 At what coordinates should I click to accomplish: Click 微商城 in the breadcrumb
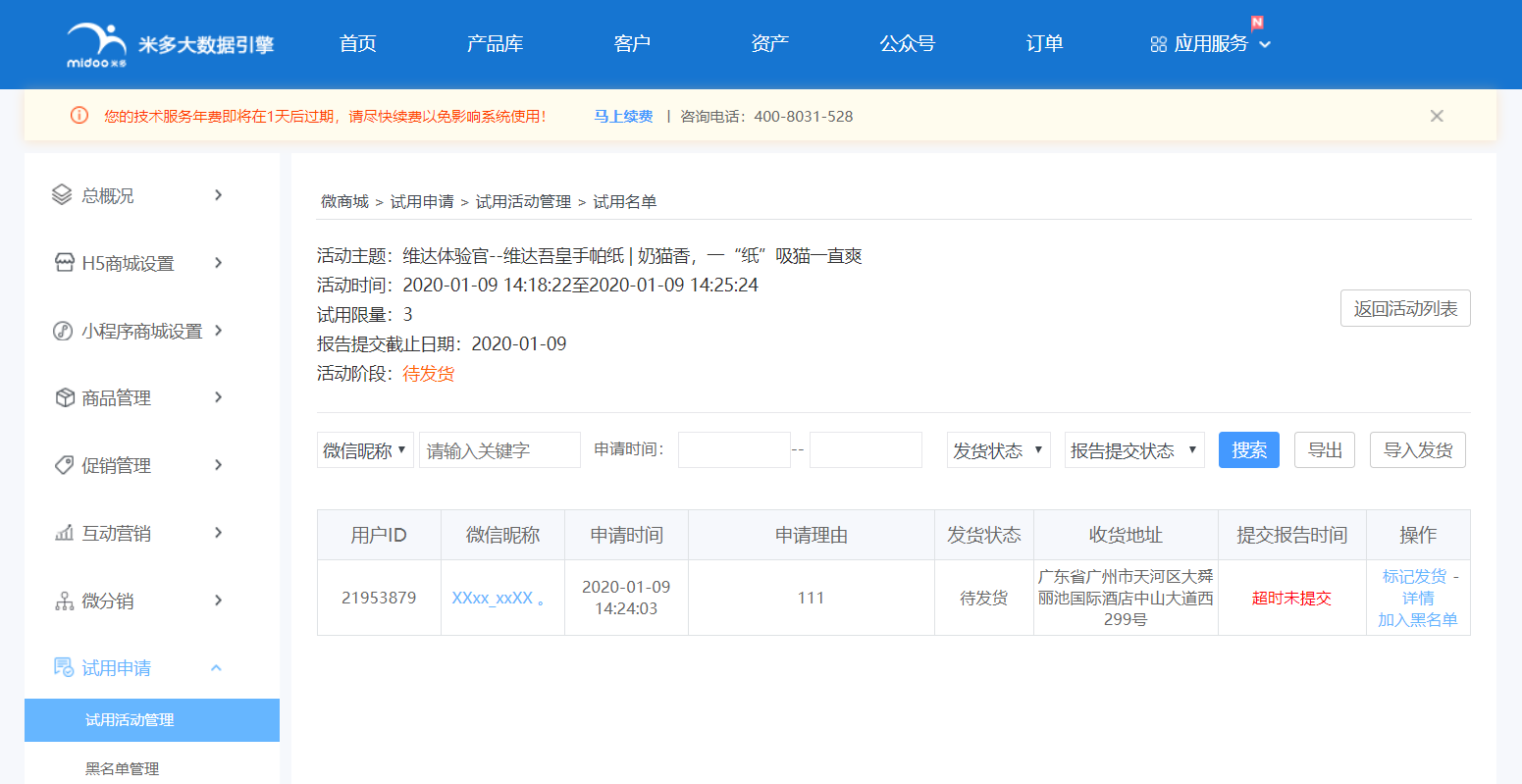pos(344,201)
